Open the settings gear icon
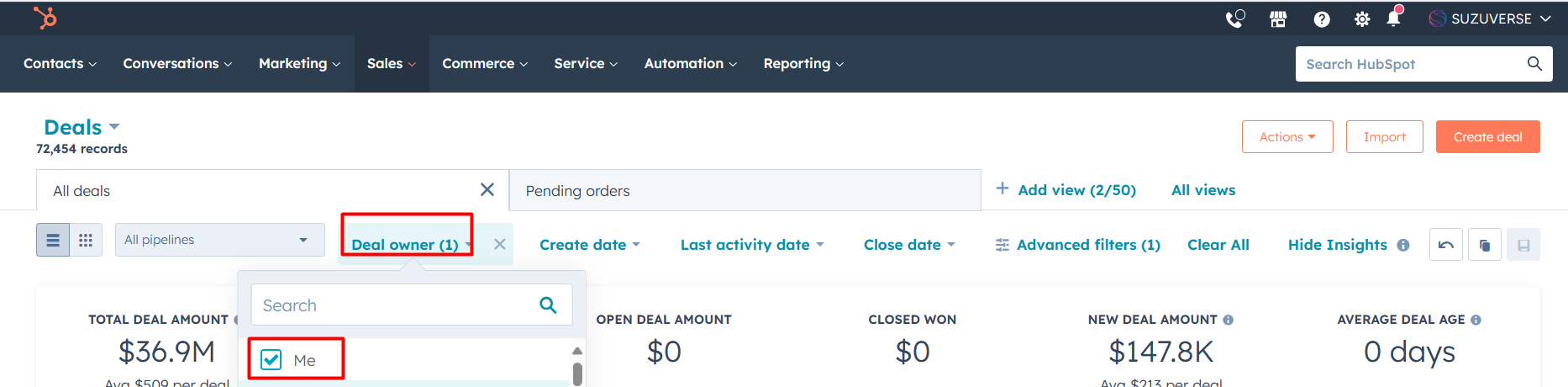 coord(1362,19)
